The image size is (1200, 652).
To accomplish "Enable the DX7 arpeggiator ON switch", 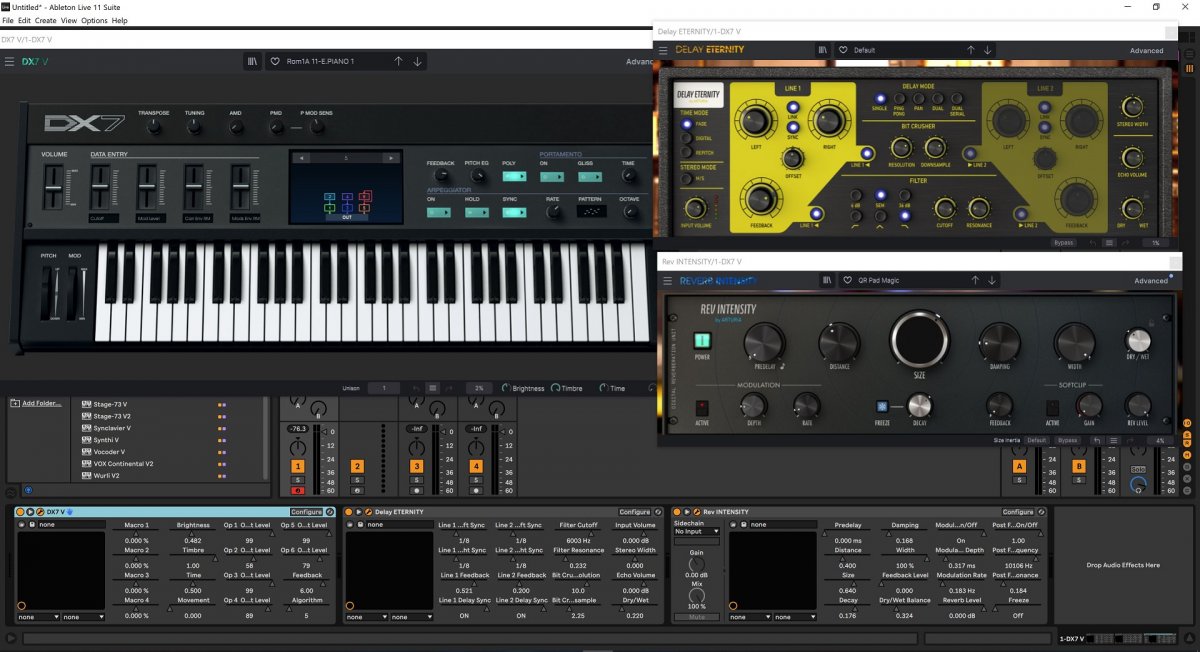I will click(439, 212).
